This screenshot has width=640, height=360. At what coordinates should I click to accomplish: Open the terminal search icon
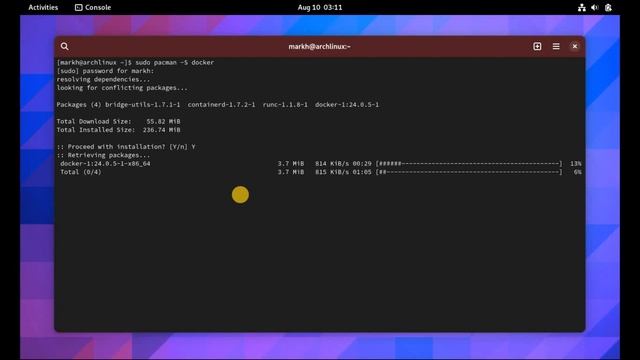[64, 47]
